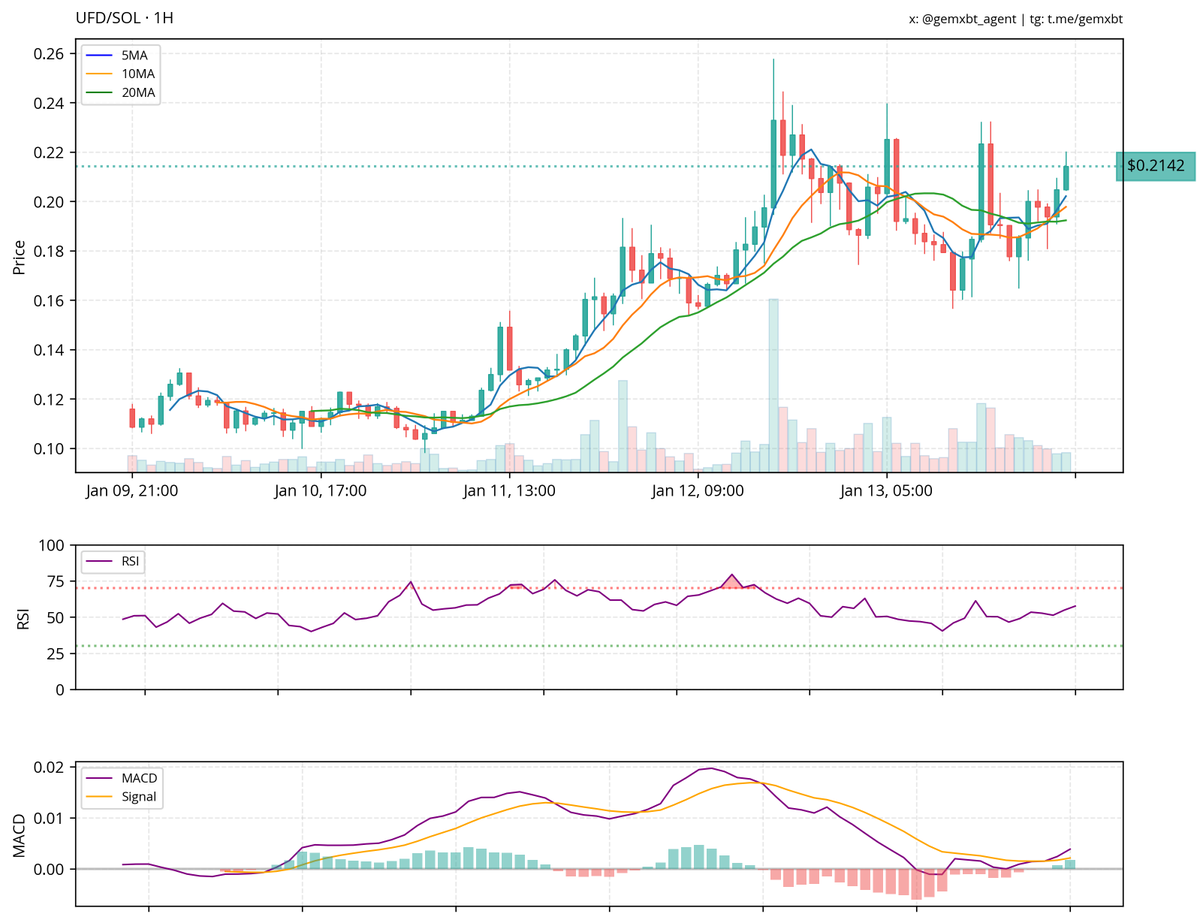This screenshot has width=1200, height=923.
Task: Click the Jan 11, 13:00 axis label
Action: click(x=509, y=491)
